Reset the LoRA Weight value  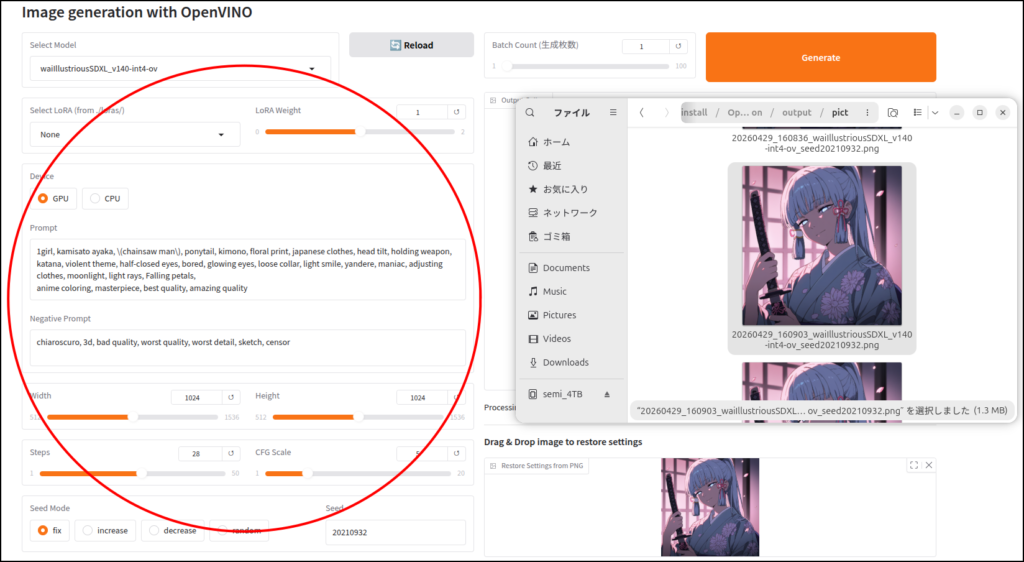(x=458, y=112)
